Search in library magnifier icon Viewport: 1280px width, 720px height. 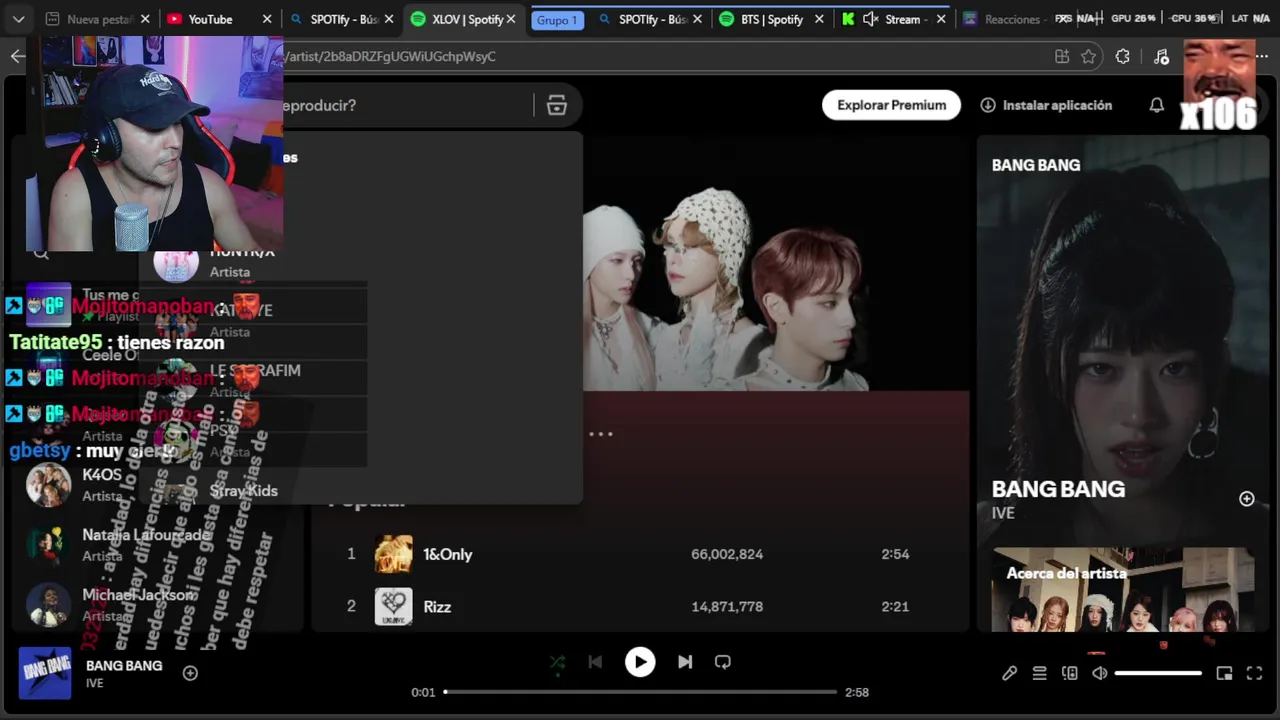coord(41,254)
